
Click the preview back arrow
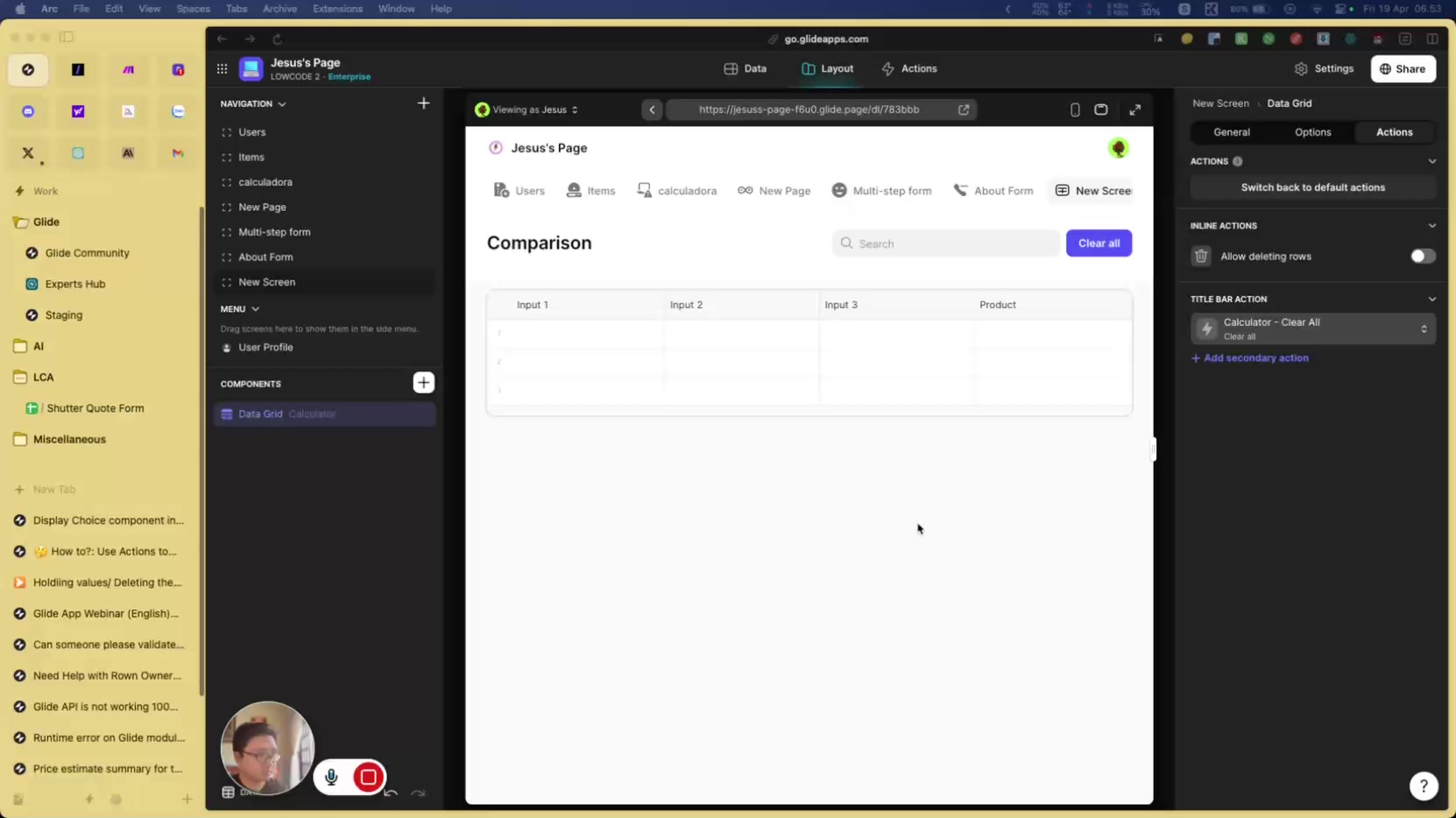652,109
